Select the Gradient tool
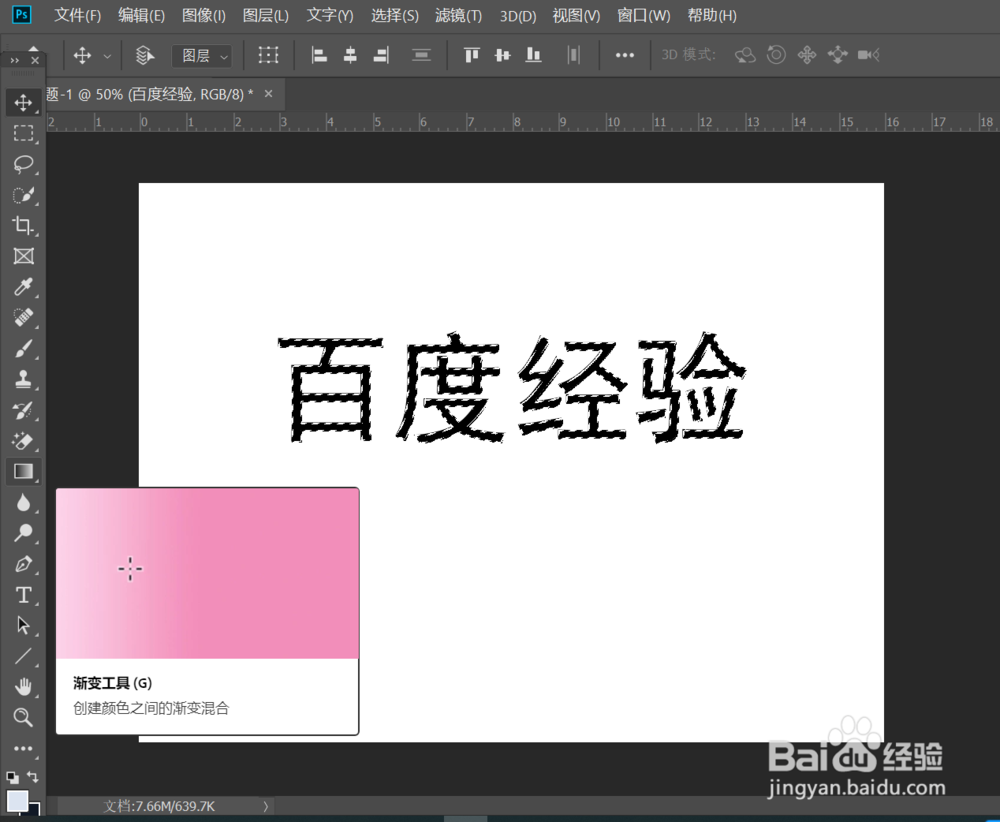This screenshot has width=1000, height=822. coord(24,472)
